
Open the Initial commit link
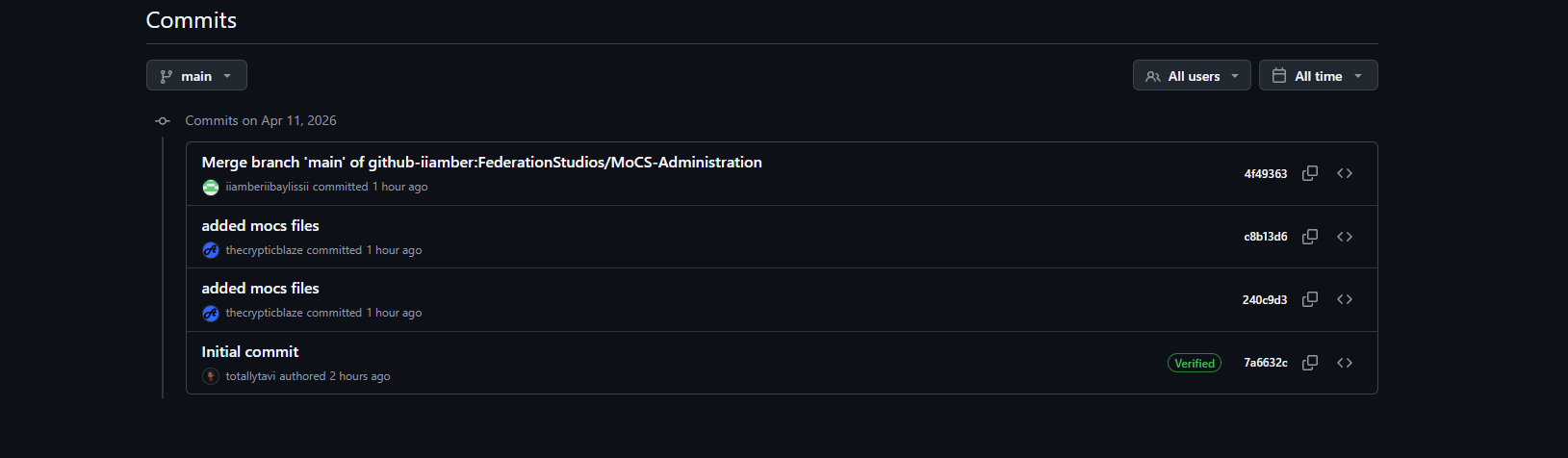point(250,352)
